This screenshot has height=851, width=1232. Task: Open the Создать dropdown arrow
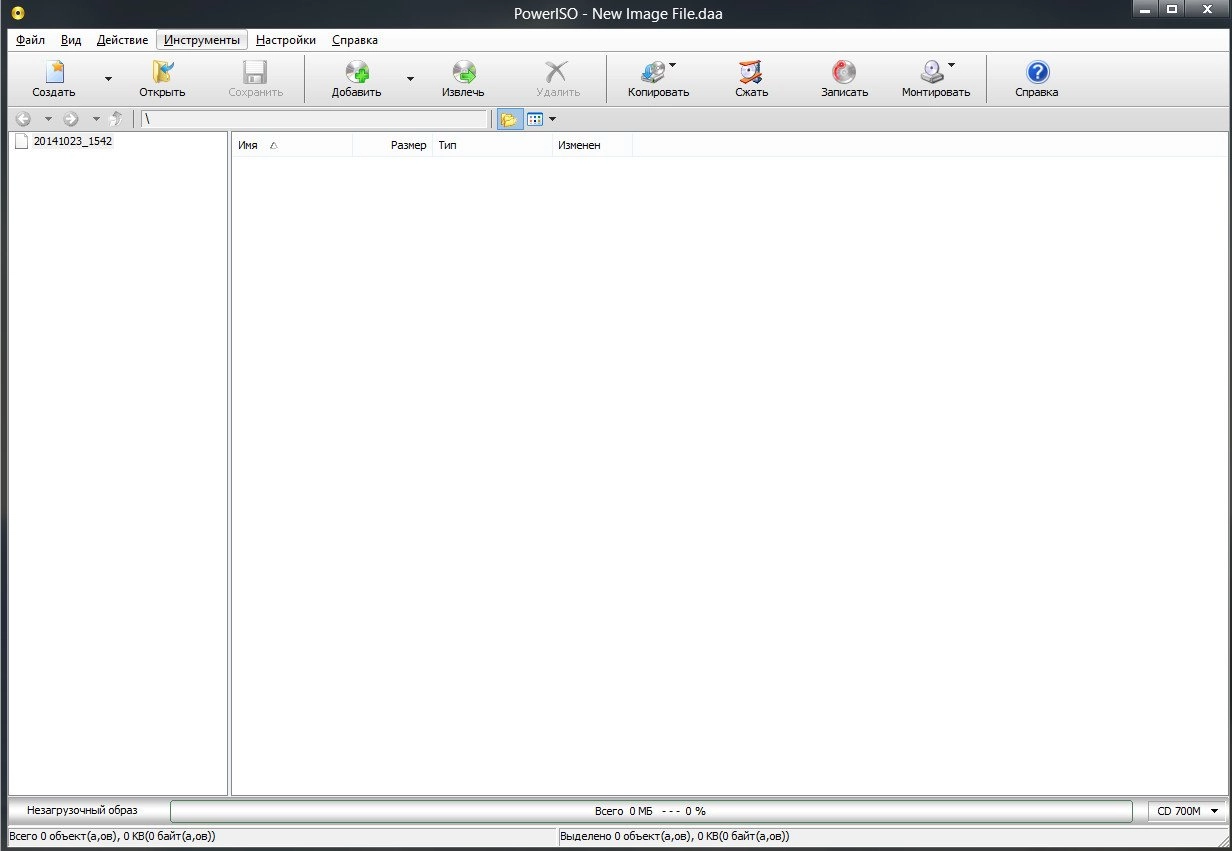coord(108,79)
